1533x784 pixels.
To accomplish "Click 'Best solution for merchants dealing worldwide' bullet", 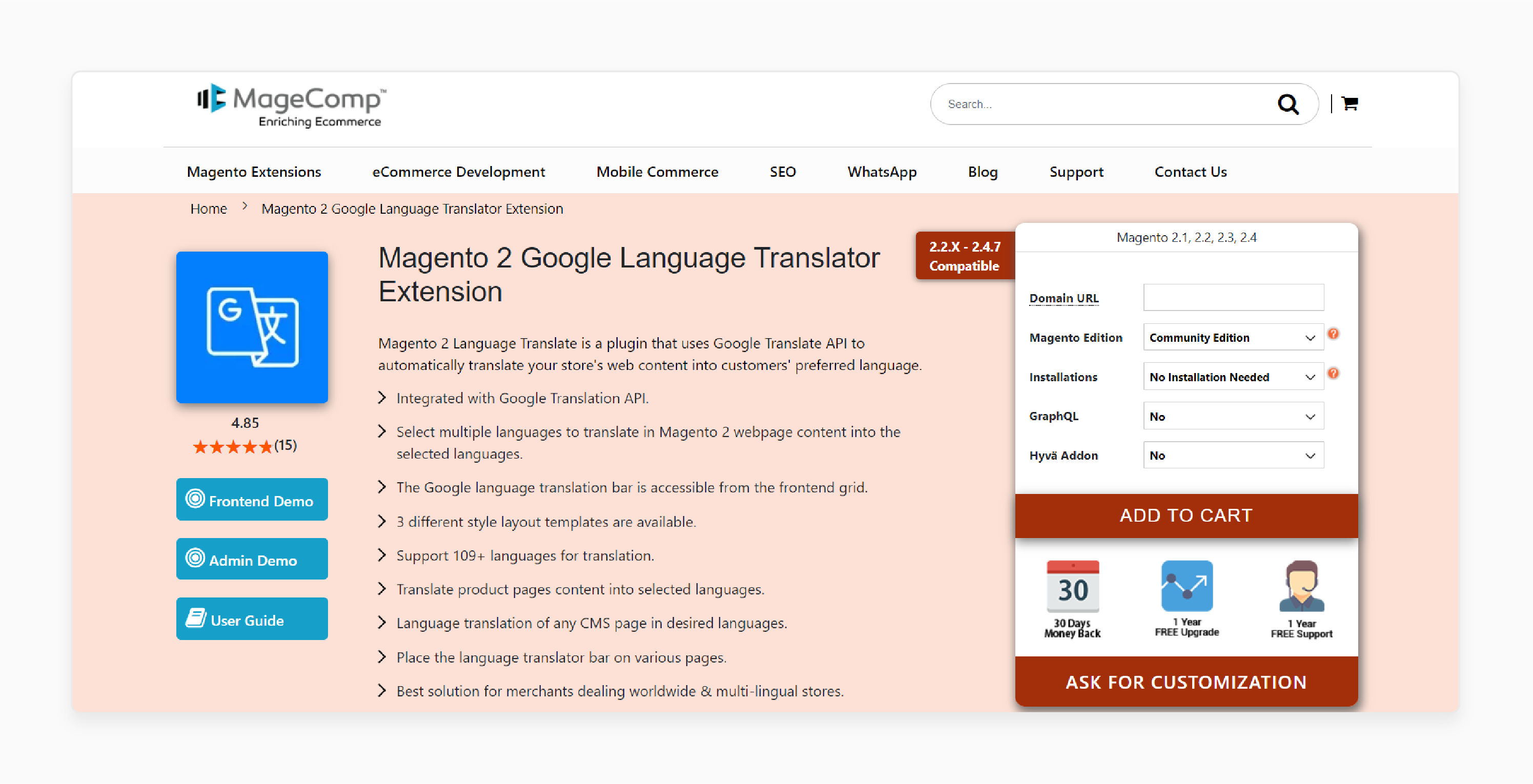I will 620,691.
